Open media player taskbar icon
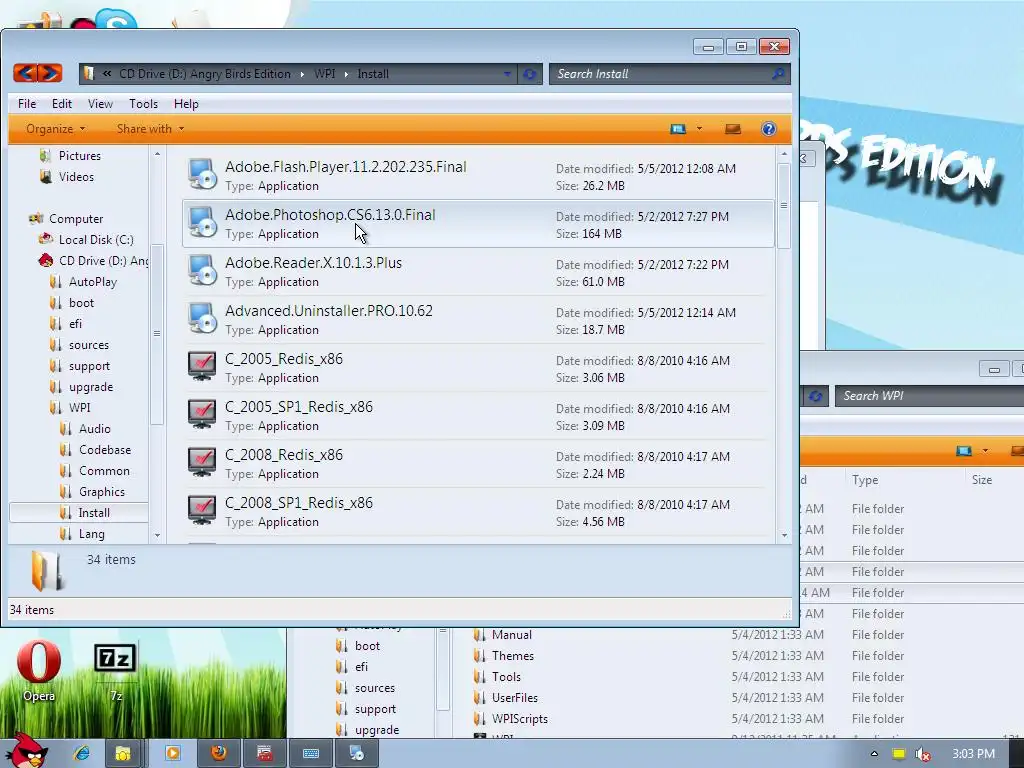1024x768 pixels. 173,754
